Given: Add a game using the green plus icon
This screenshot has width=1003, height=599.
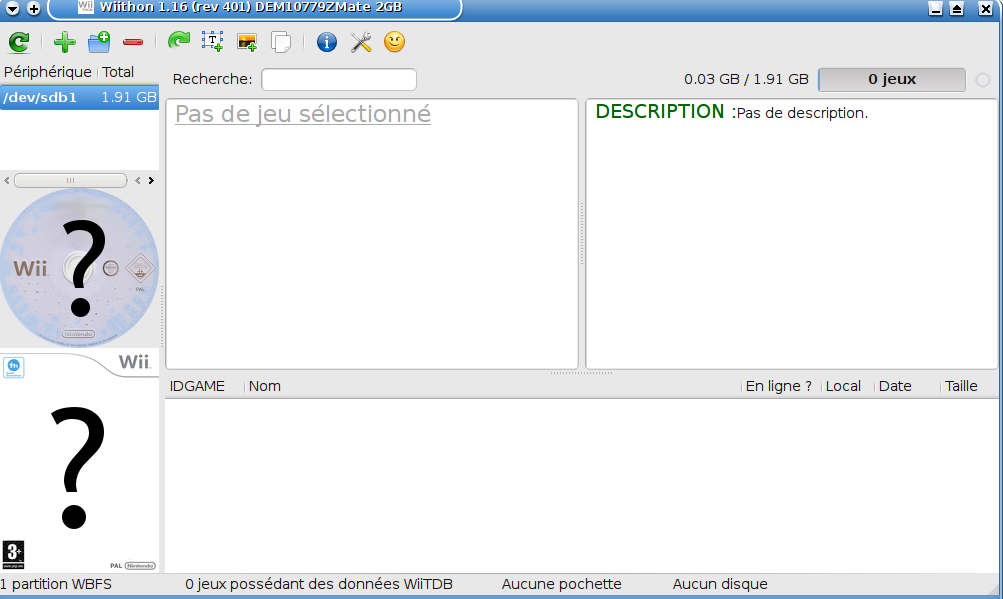Looking at the screenshot, I should click(64, 42).
